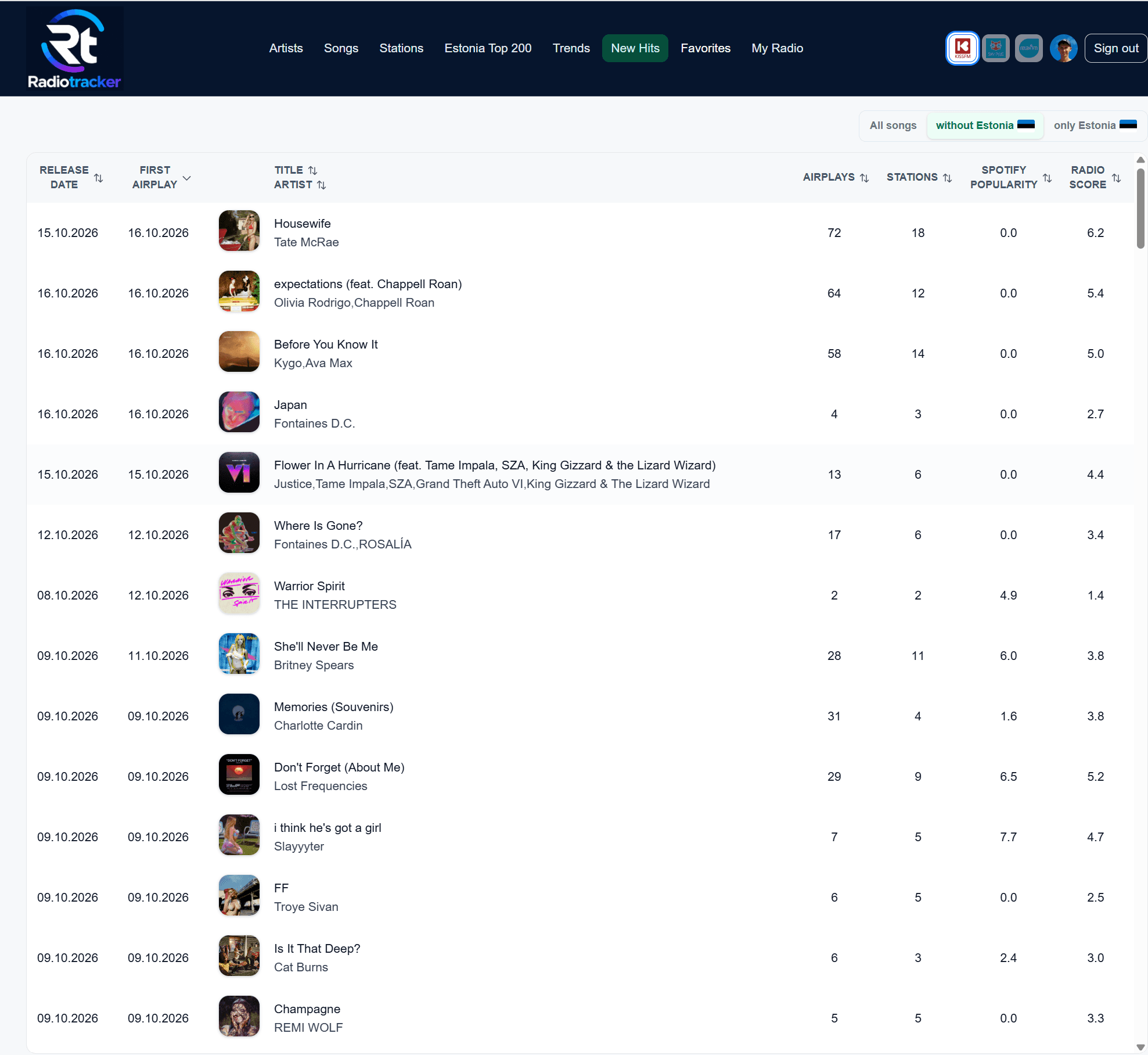Sort by Radio Score arrows

point(1116,178)
